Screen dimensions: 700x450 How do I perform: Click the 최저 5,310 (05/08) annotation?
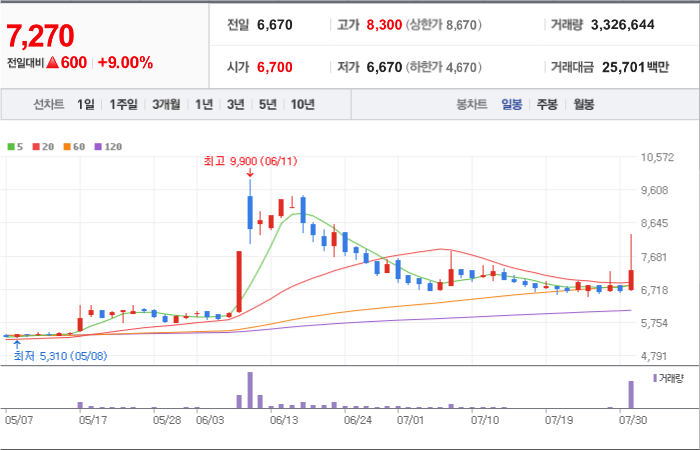[x=61, y=356]
